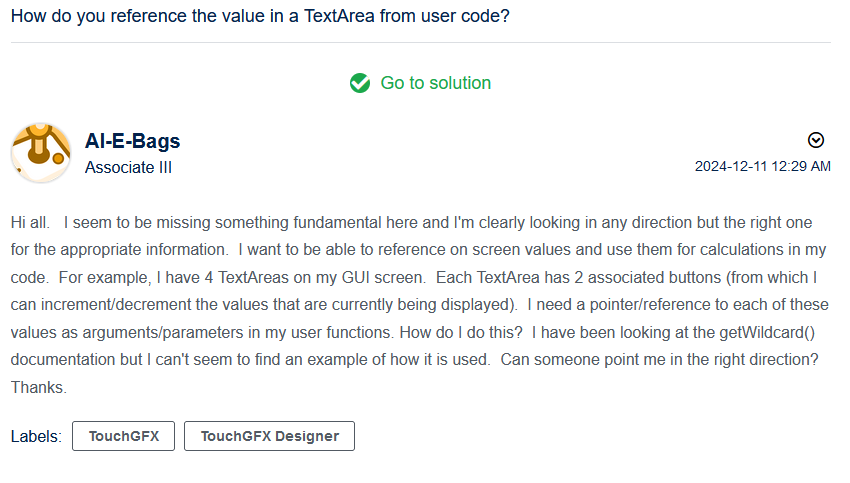Click the Associate III rank text

point(128,167)
